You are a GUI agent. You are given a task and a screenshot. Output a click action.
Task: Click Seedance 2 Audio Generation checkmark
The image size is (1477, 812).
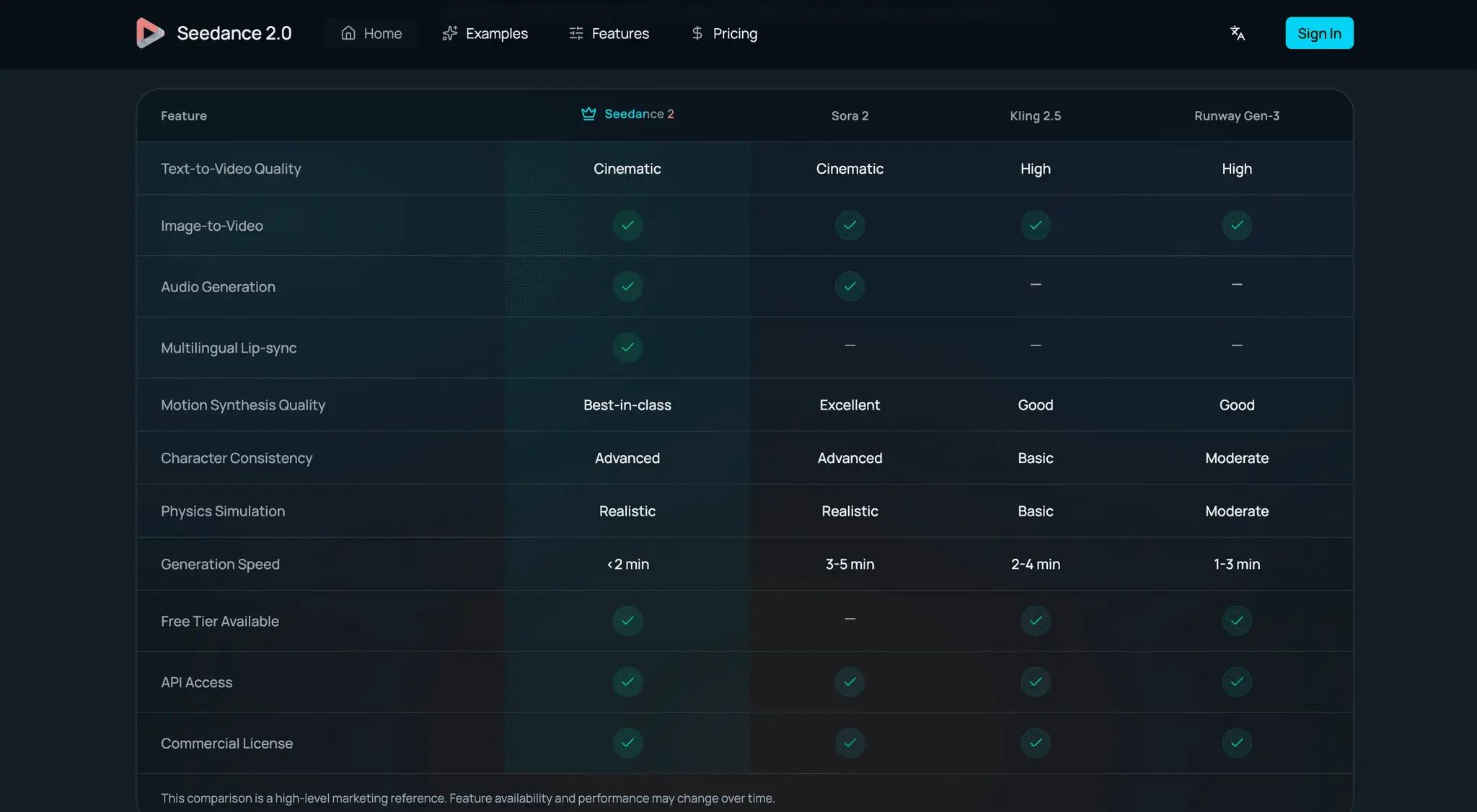pos(627,286)
